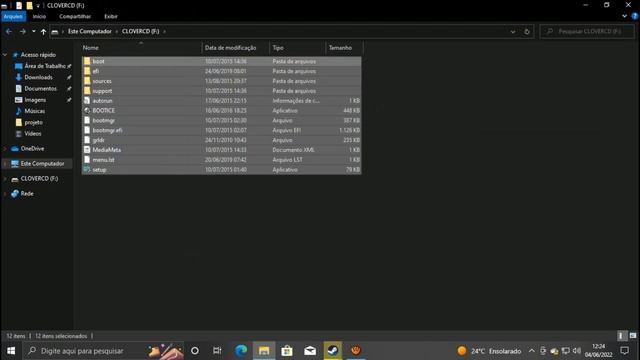Launch Microsoft Edge from taskbar
The width and height of the screenshot is (640, 360).
click(241, 351)
